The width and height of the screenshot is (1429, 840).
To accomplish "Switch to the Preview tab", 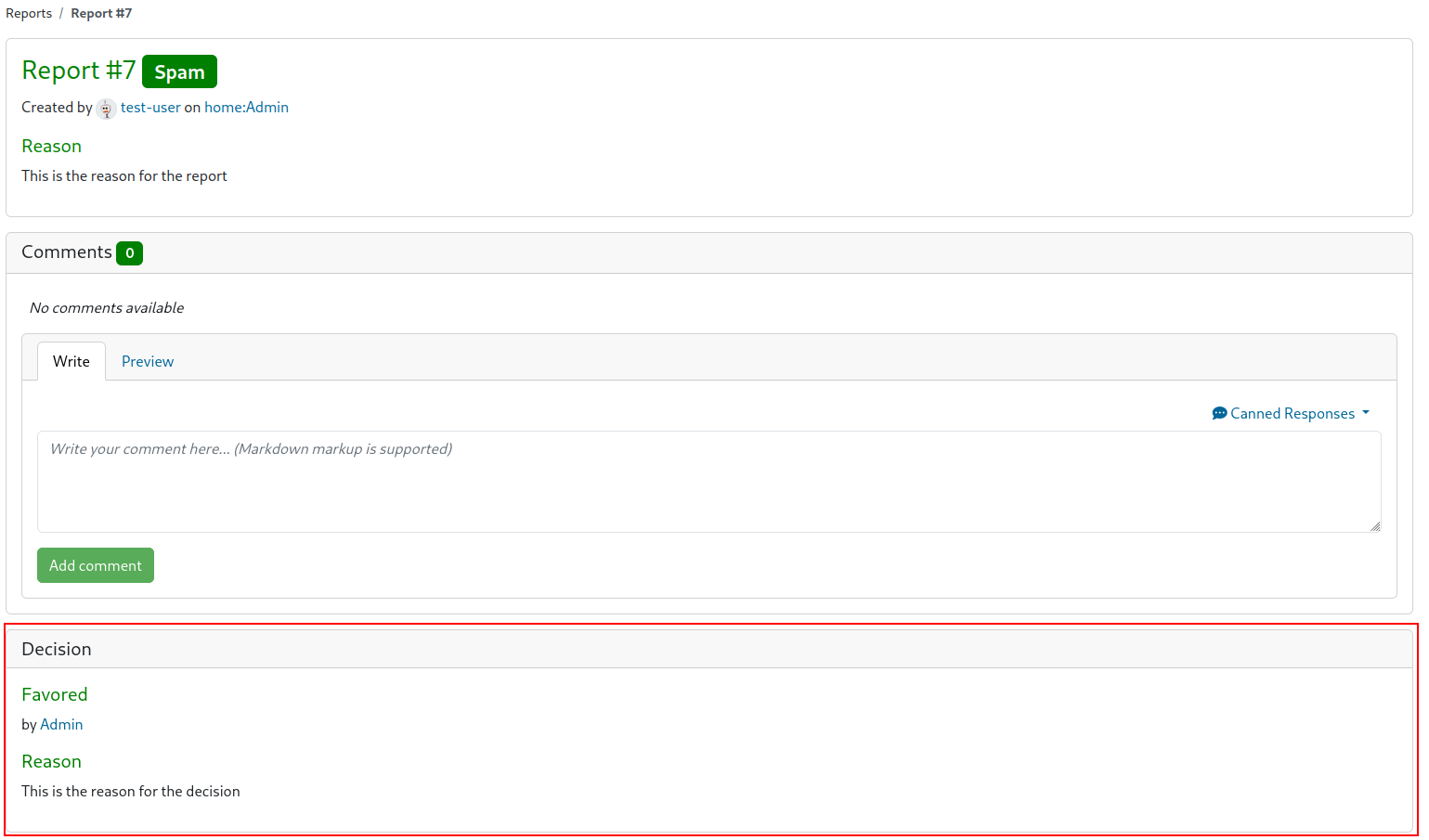I will pos(147,361).
